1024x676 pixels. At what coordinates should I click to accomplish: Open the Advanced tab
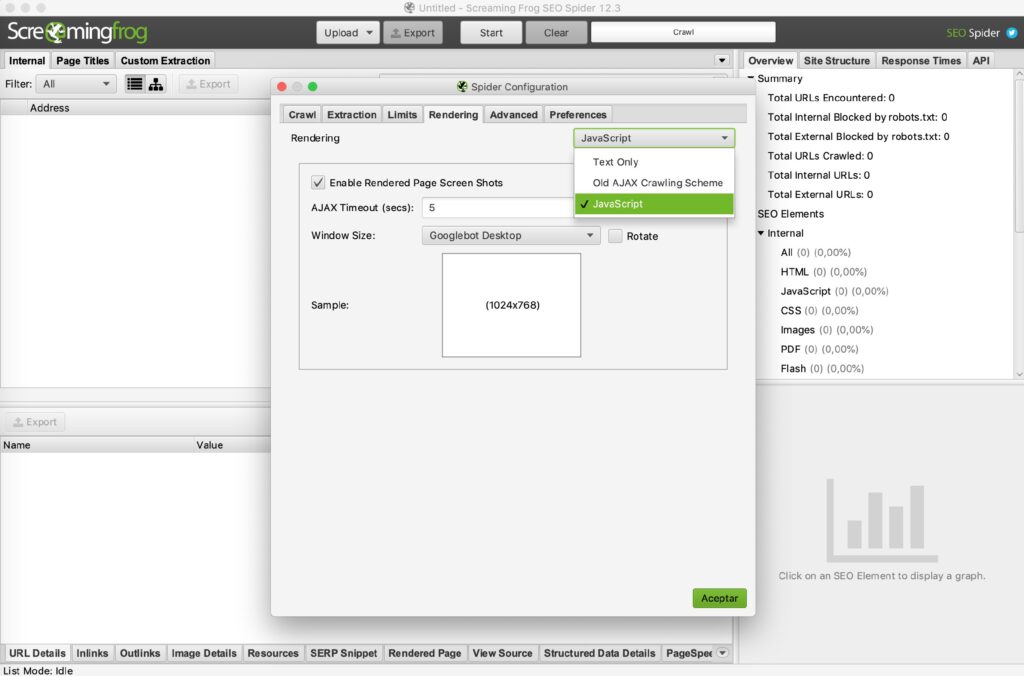point(513,114)
